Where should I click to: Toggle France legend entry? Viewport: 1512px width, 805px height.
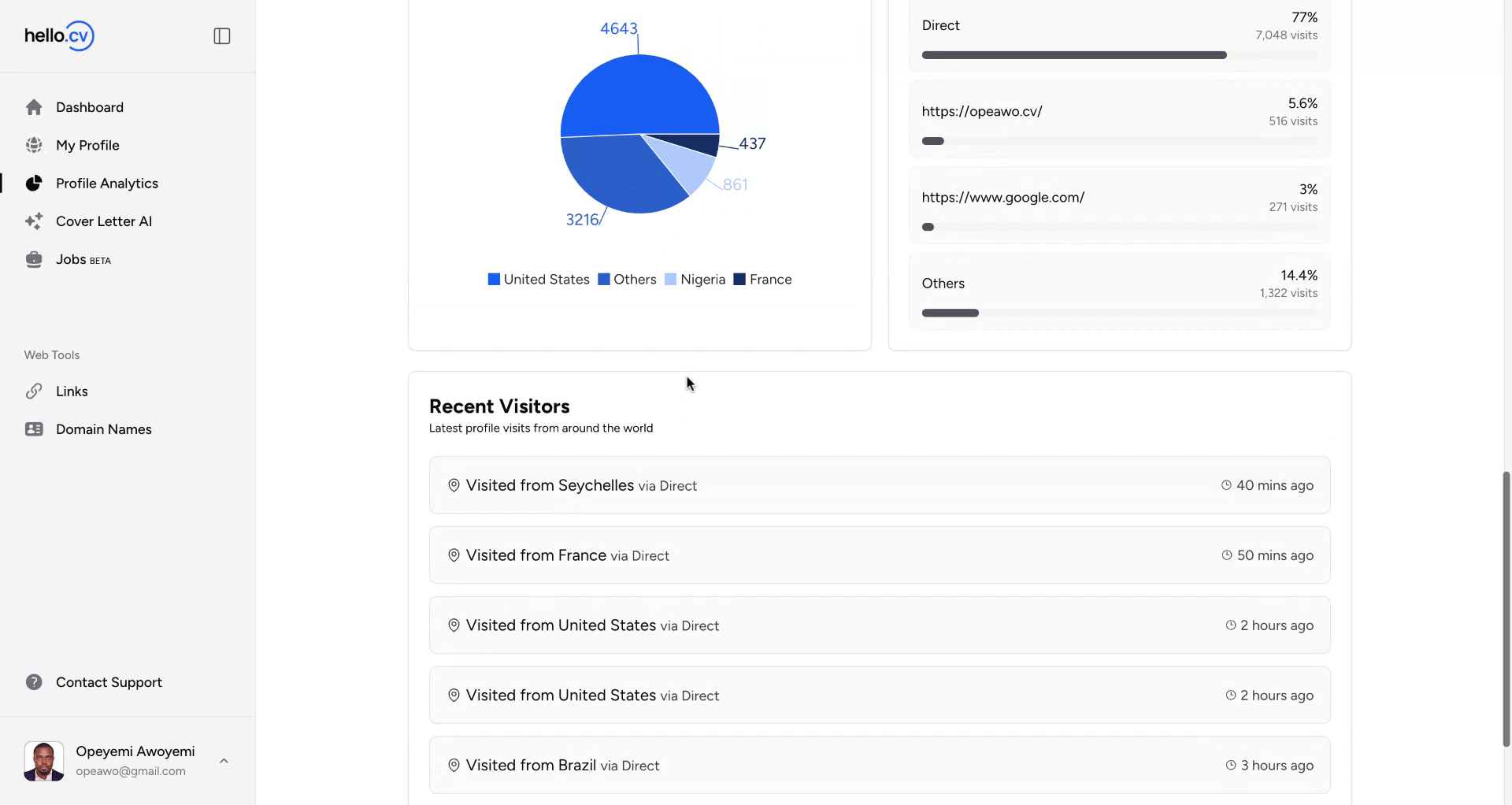[762, 280]
